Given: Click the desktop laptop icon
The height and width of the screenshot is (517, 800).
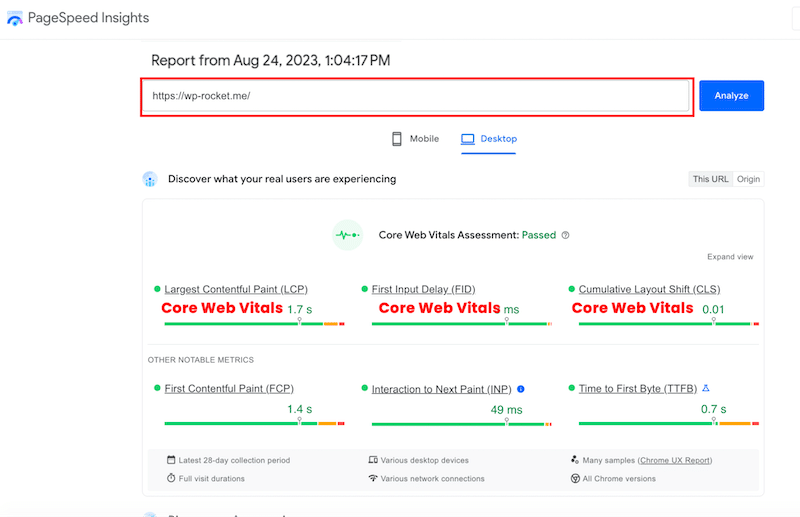Looking at the screenshot, I should (467, 139).
